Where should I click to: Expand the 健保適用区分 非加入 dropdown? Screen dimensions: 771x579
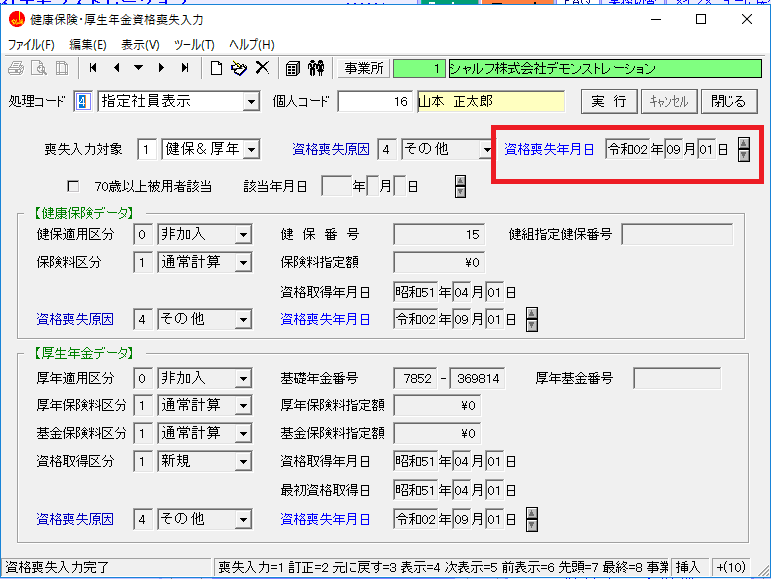[x=242, y=235]
